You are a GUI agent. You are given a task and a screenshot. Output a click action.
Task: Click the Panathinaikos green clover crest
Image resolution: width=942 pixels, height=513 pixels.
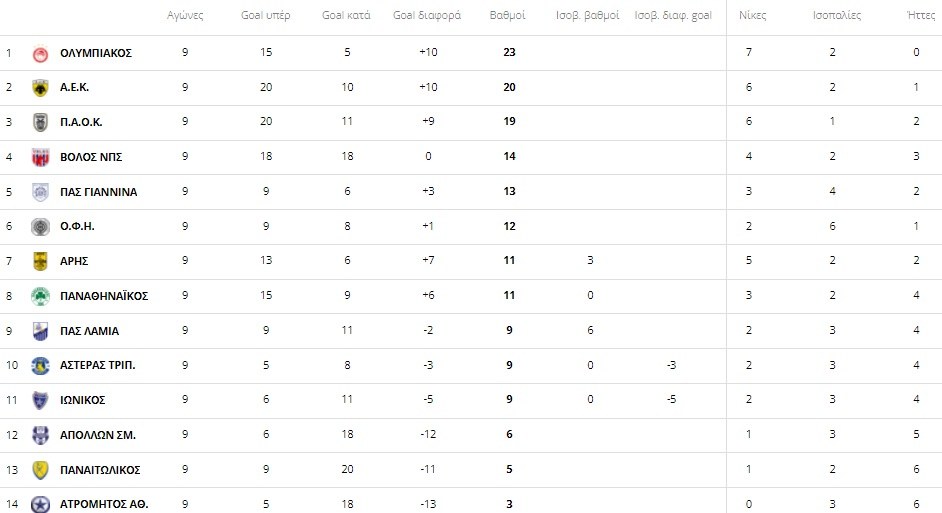click(40, 296)
